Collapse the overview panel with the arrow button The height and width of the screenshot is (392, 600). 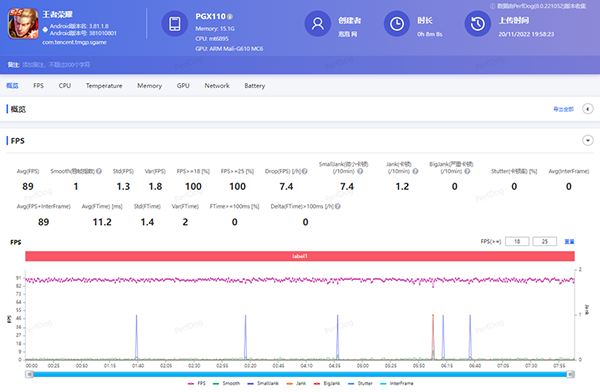[x=588, y=109]
